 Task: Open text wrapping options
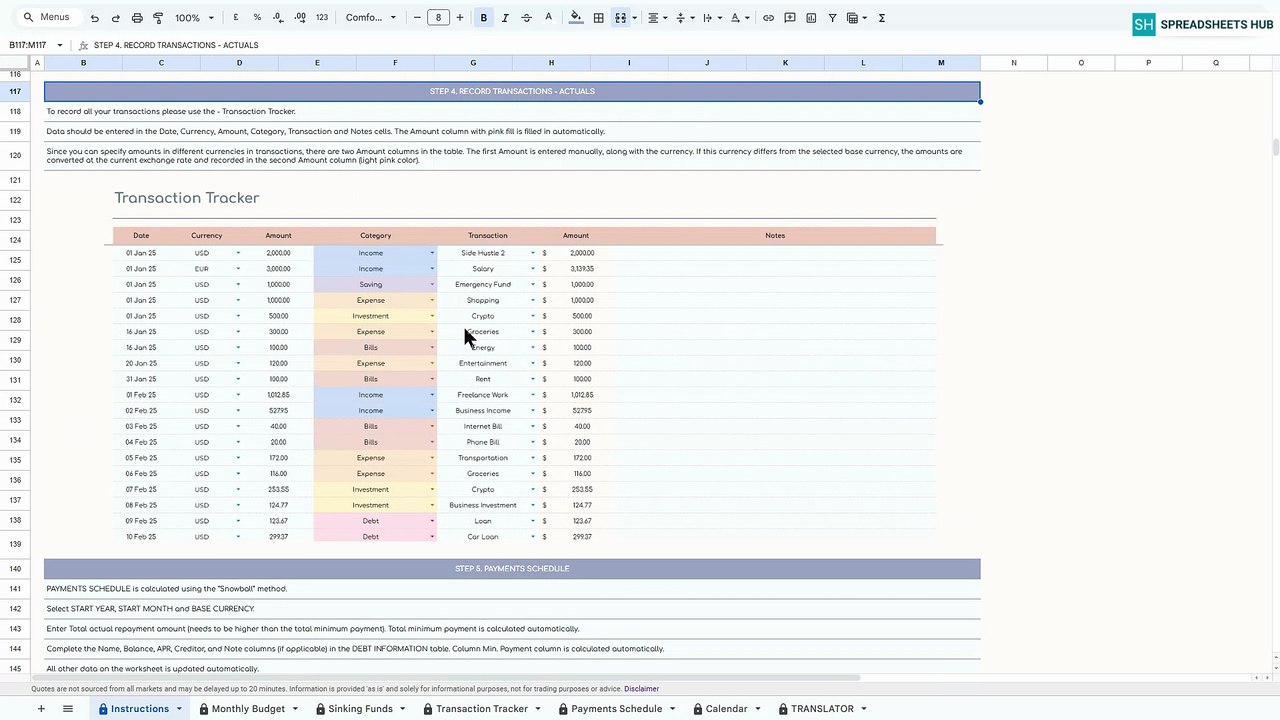point(711,18)
